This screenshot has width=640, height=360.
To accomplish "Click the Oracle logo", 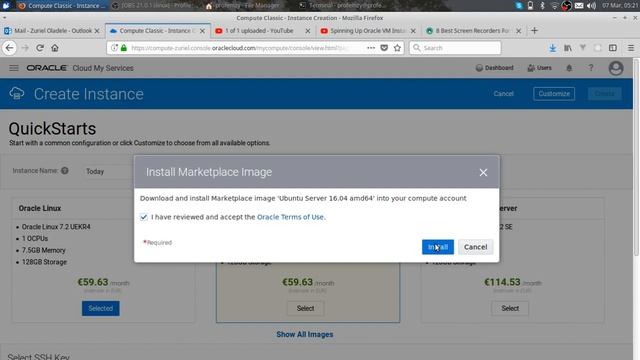I will (x=47, y=68).
